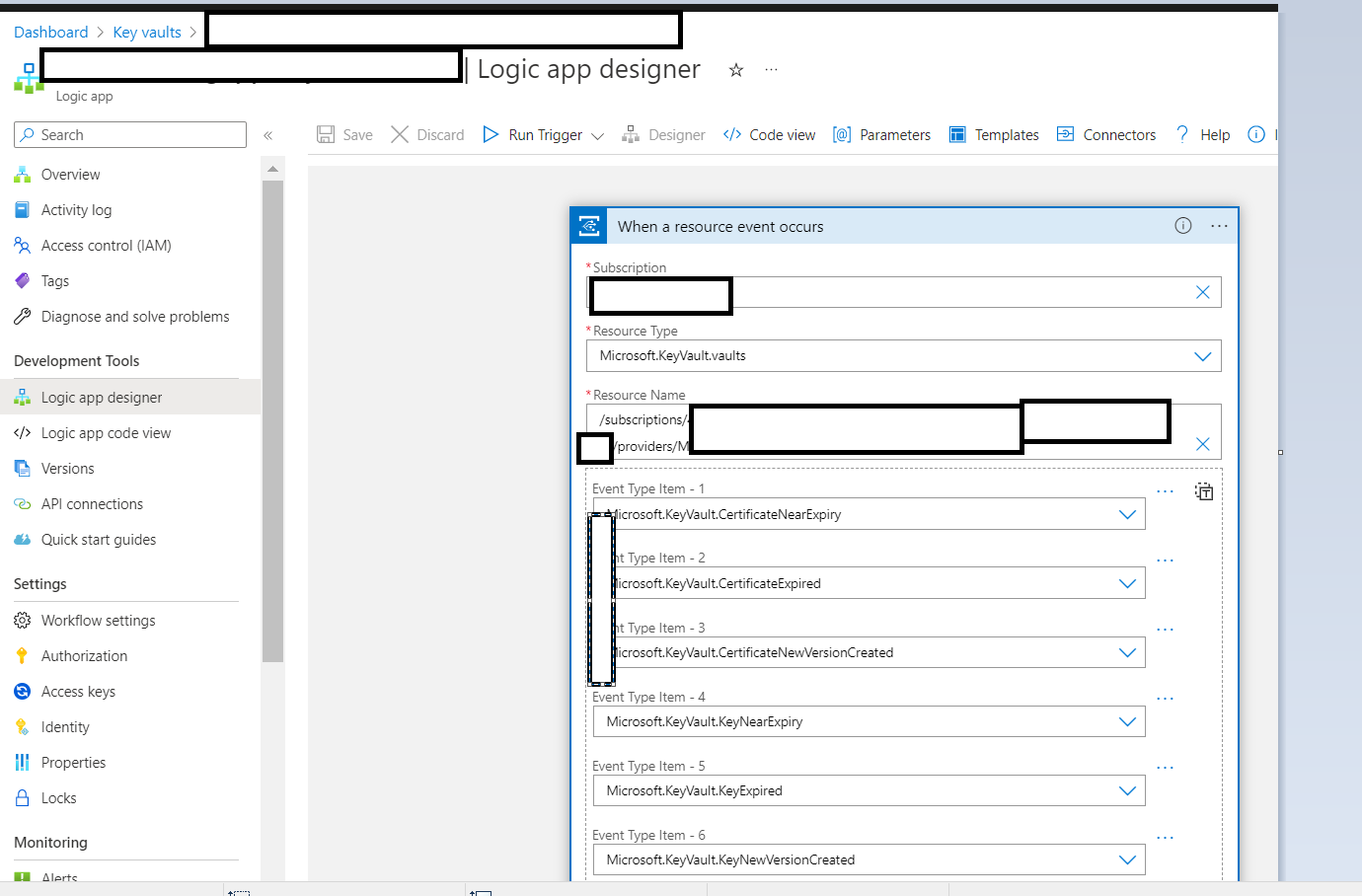This screenshot has width=1362, height=896.
Task: Open Logic app code view
Action: coord(106,433)
